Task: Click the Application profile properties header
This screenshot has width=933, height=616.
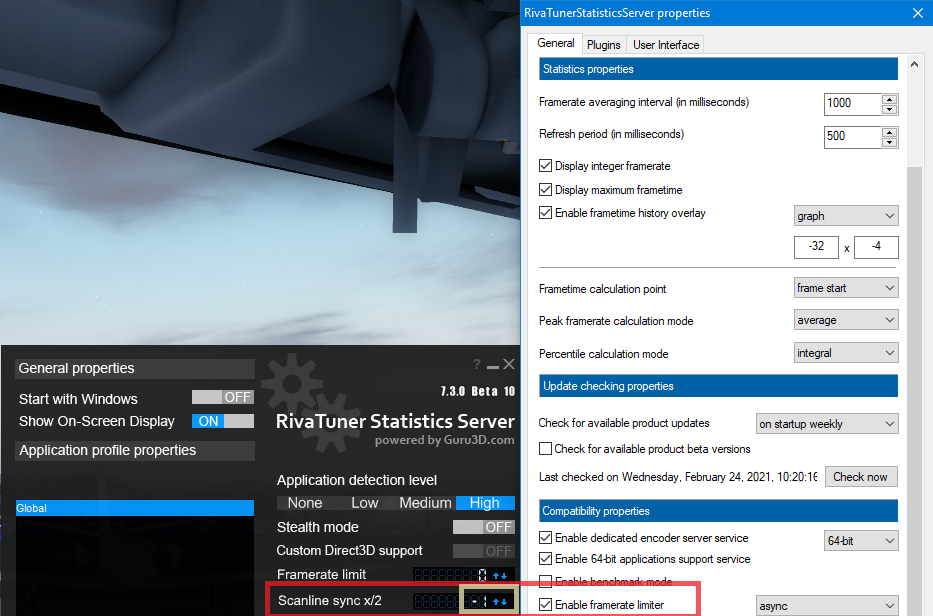Action: coord(135,451)
